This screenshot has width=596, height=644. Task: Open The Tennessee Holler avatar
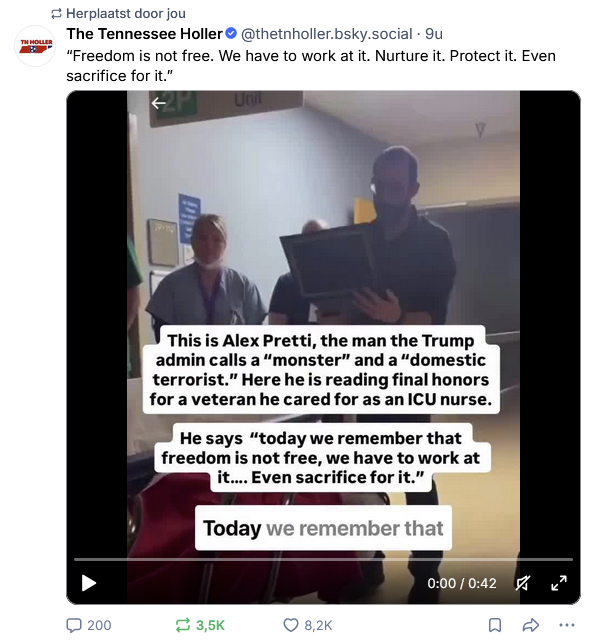point(35,46)
